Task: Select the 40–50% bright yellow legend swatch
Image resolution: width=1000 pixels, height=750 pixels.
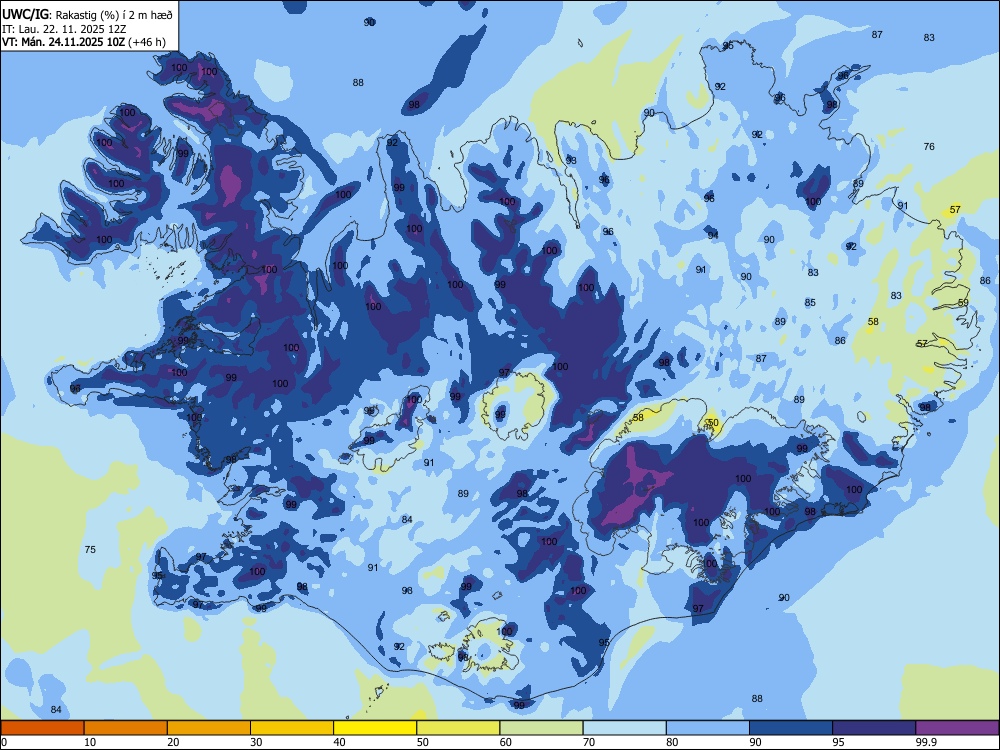Action: [x=375, y=728]
